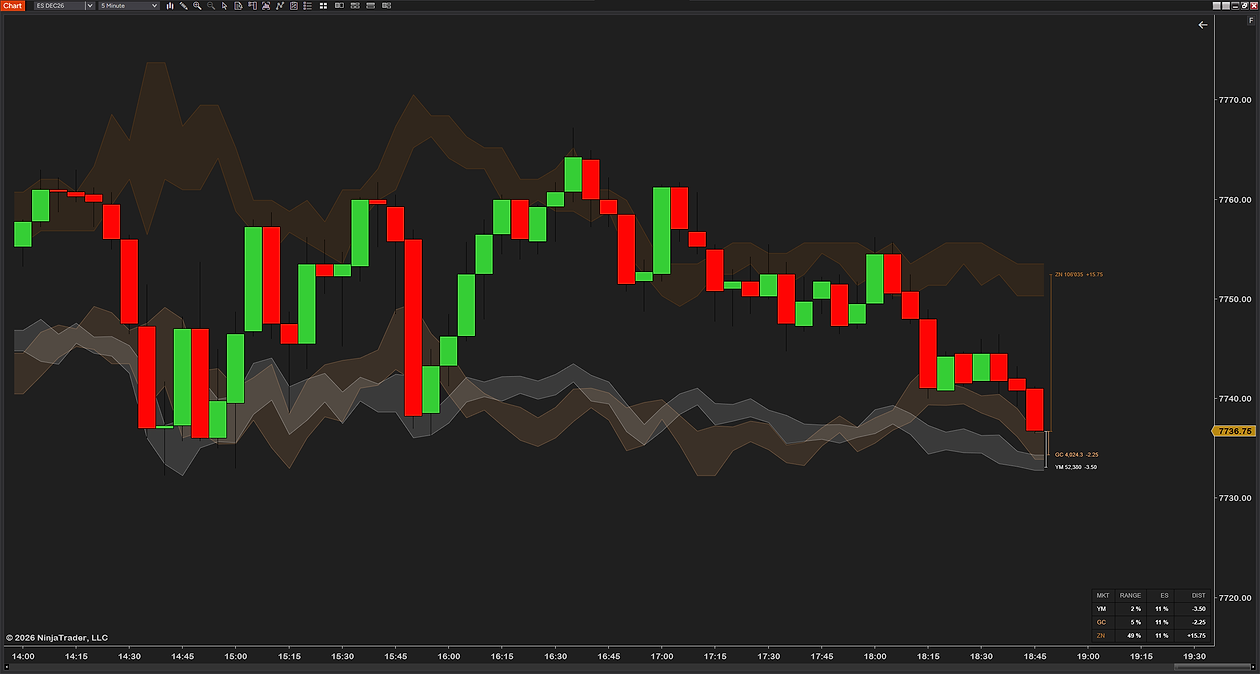Click the last red candle near 18:45
The height and width of the screenshot is (674, 1260).
pos(1035,410)
